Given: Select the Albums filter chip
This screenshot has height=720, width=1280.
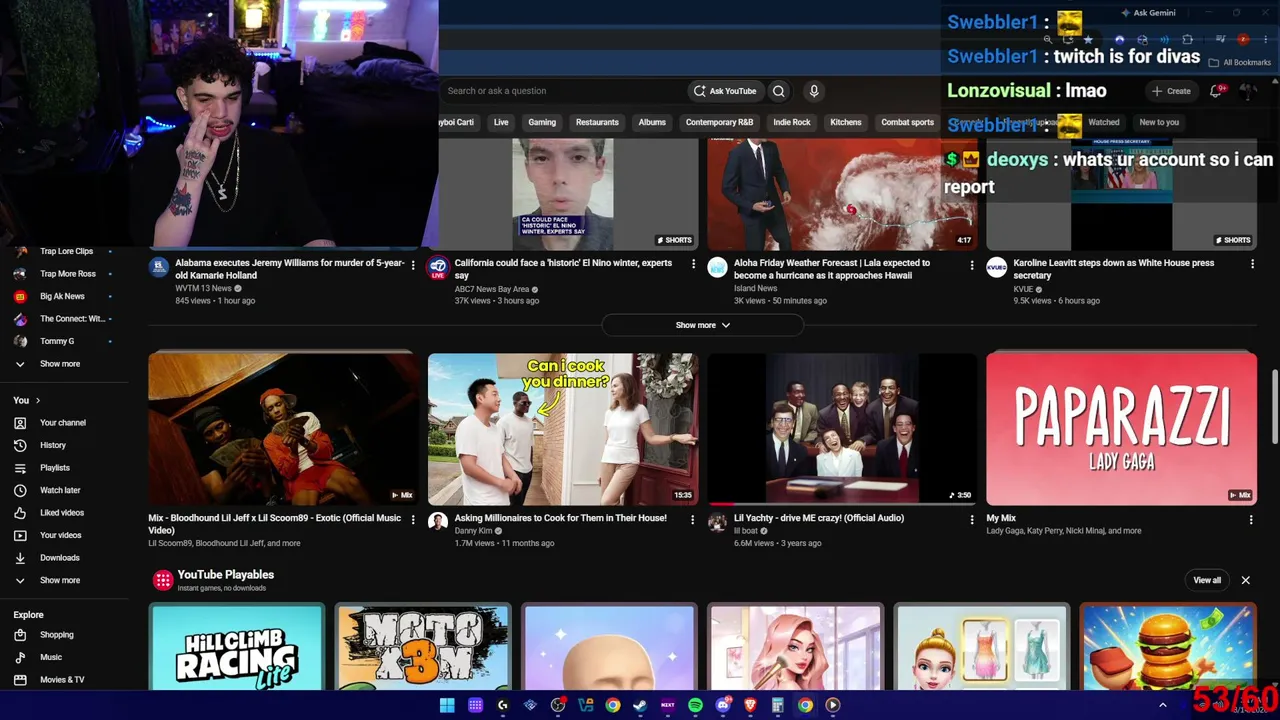Looking at the screenshot, I should click(652, 122).
